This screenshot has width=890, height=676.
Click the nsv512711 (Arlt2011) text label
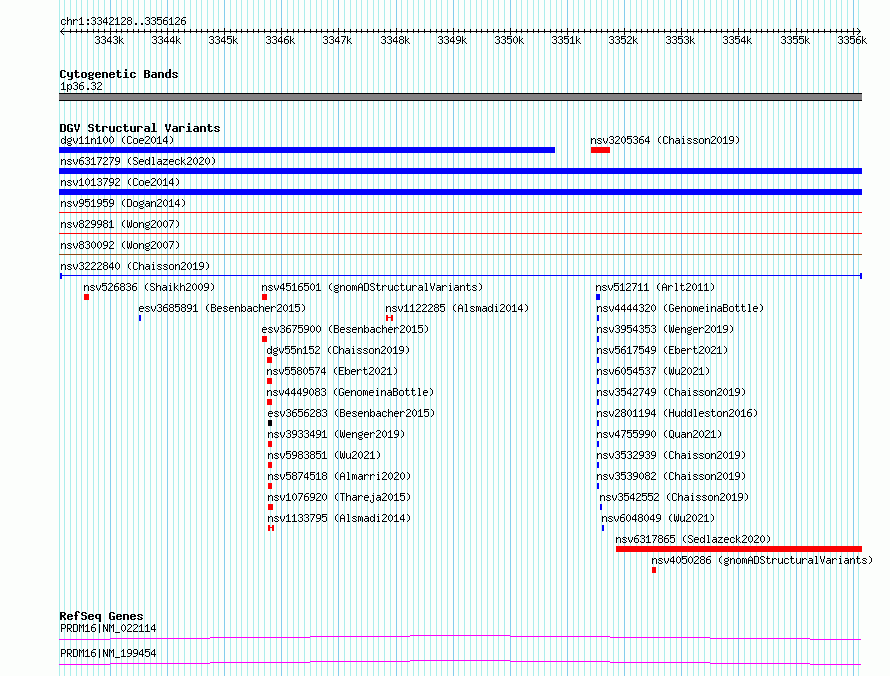click(x=655, y=287)
